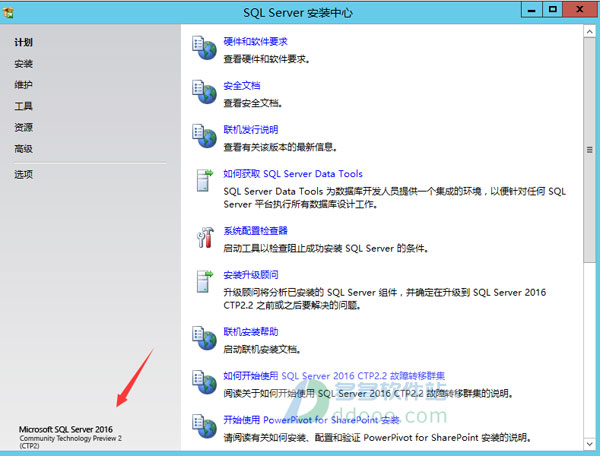
Task: Switch to the 工具 page in the sidebar
Action: (x=23, y=106)
